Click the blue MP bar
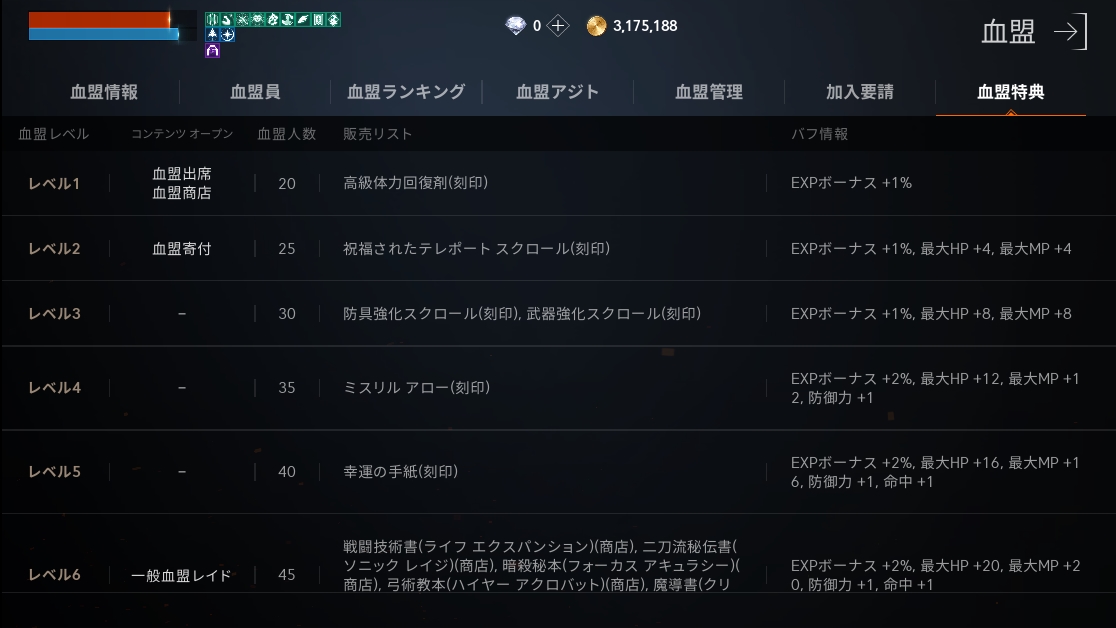This screenshot has width=1116, height=628. tap(104, 34)
